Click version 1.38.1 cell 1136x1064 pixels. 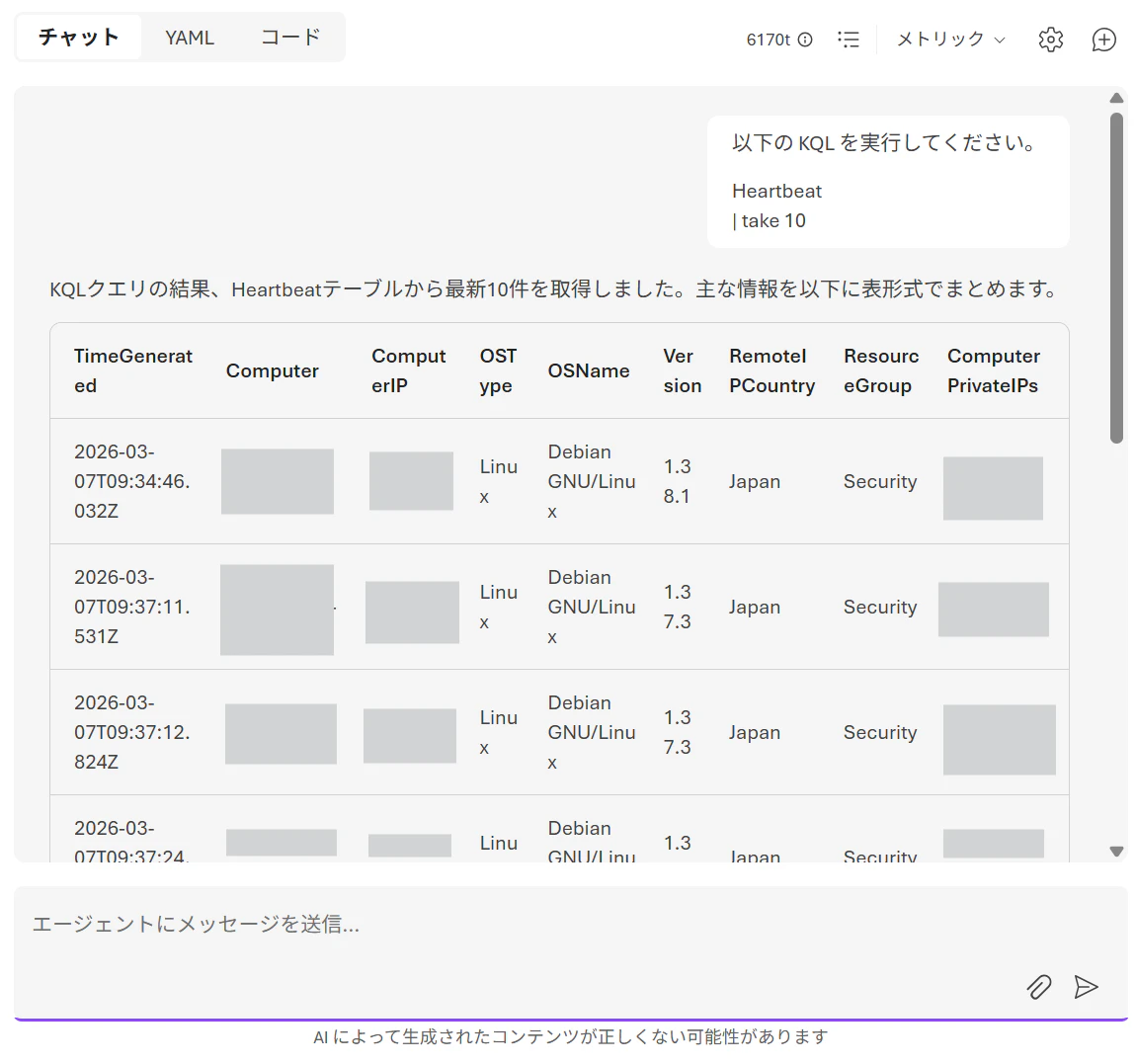click(677, 481)
